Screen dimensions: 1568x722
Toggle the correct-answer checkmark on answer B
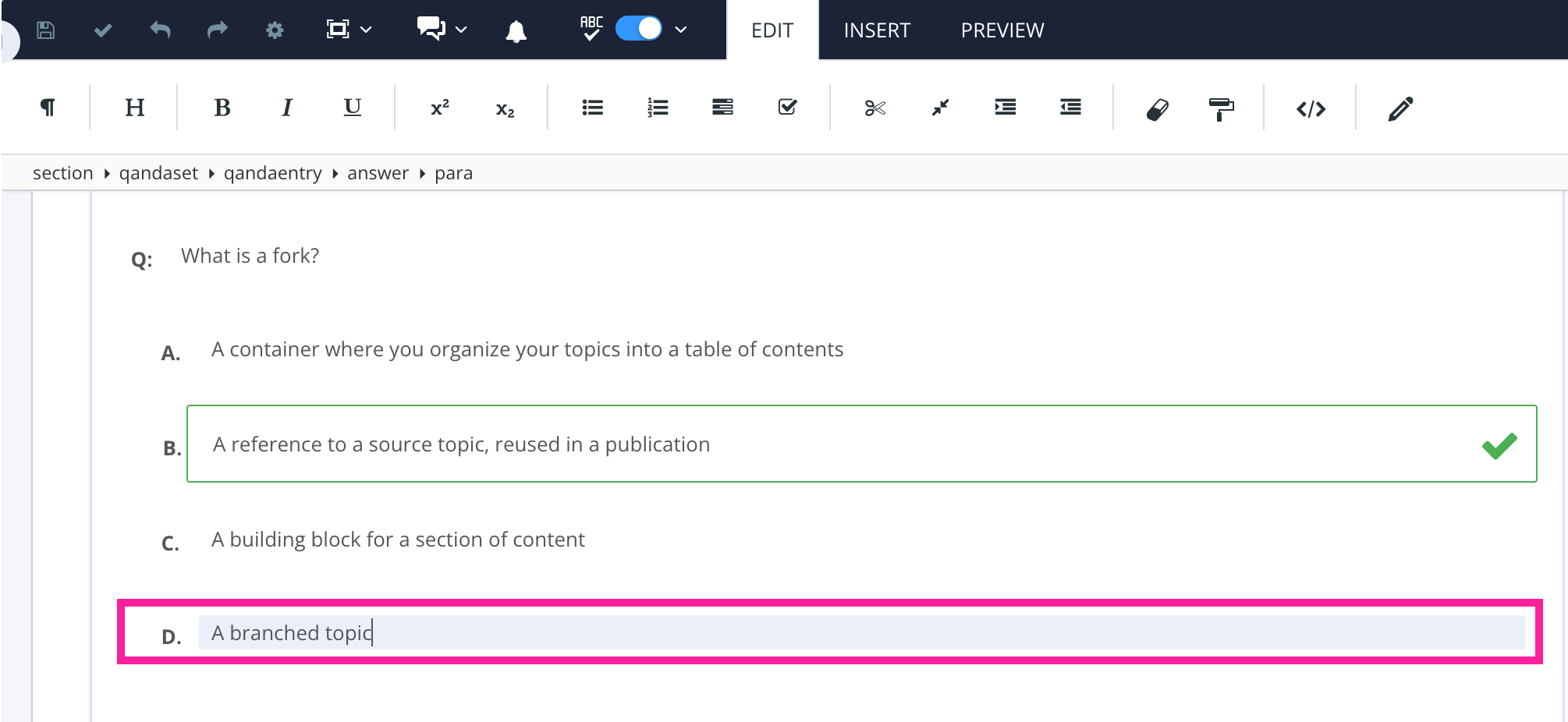point(1499,444)
